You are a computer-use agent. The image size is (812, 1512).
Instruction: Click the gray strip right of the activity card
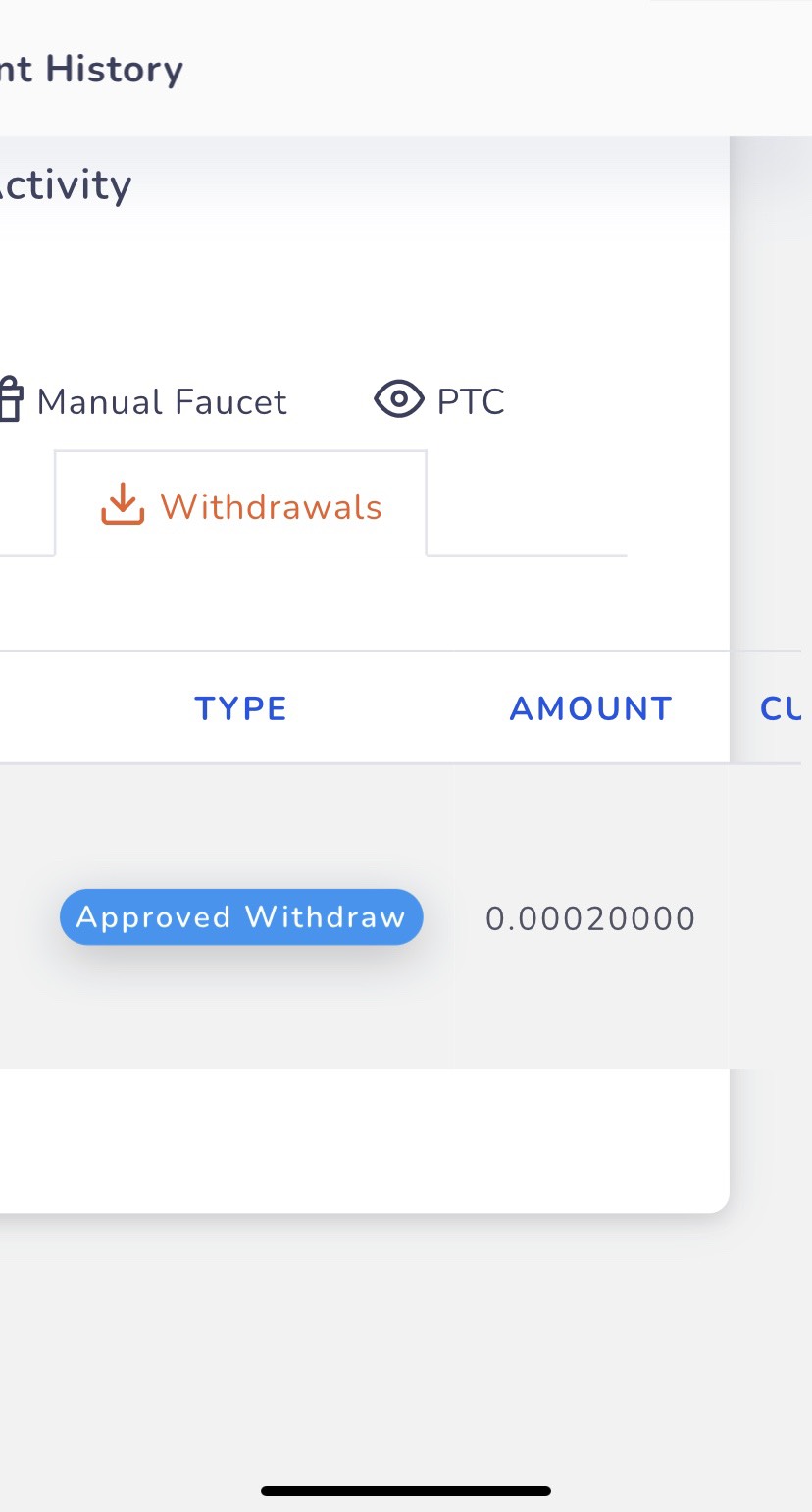pos(771,392)
